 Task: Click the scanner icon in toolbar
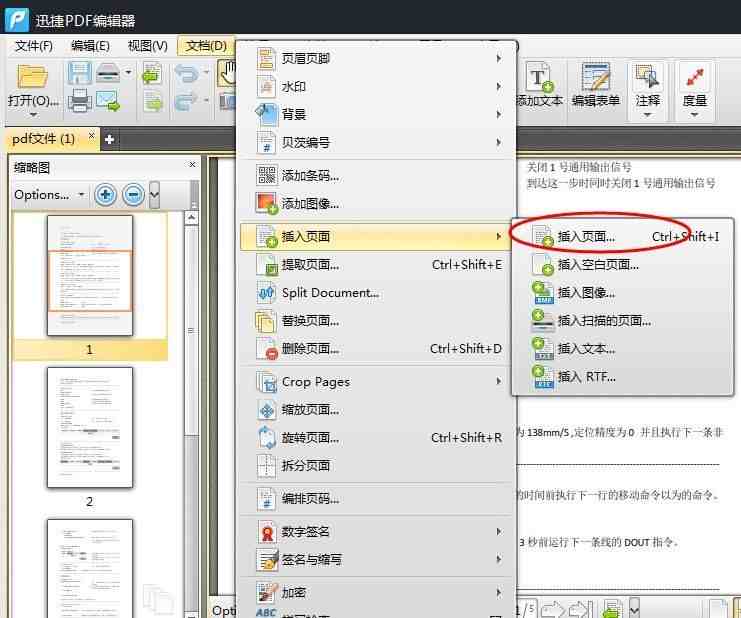coord(108,73)
